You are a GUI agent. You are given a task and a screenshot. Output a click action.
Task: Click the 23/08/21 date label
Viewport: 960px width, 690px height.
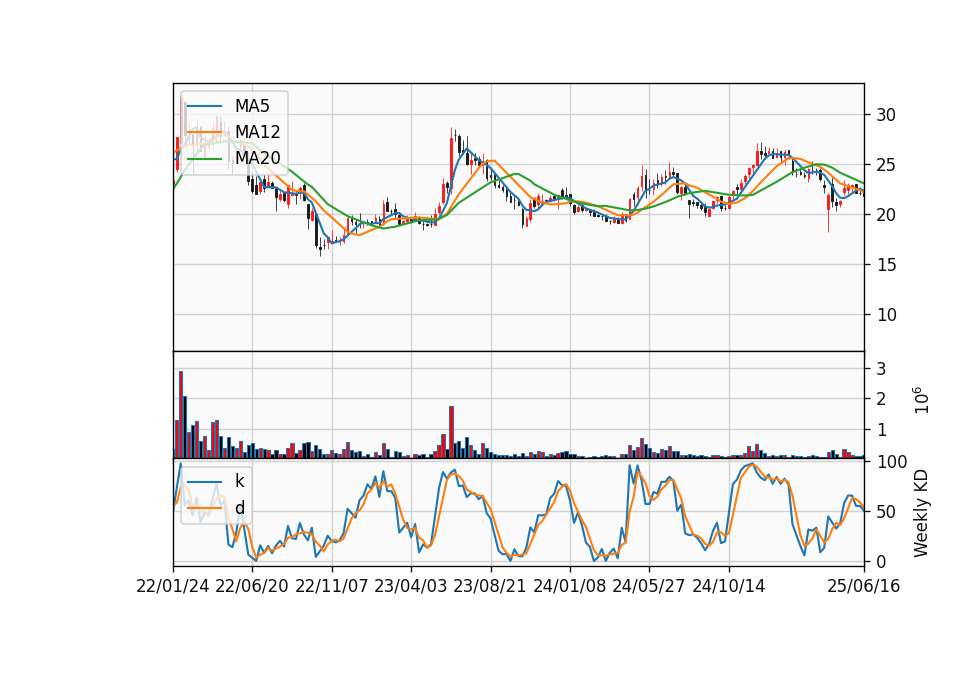(x=490, y=586)
